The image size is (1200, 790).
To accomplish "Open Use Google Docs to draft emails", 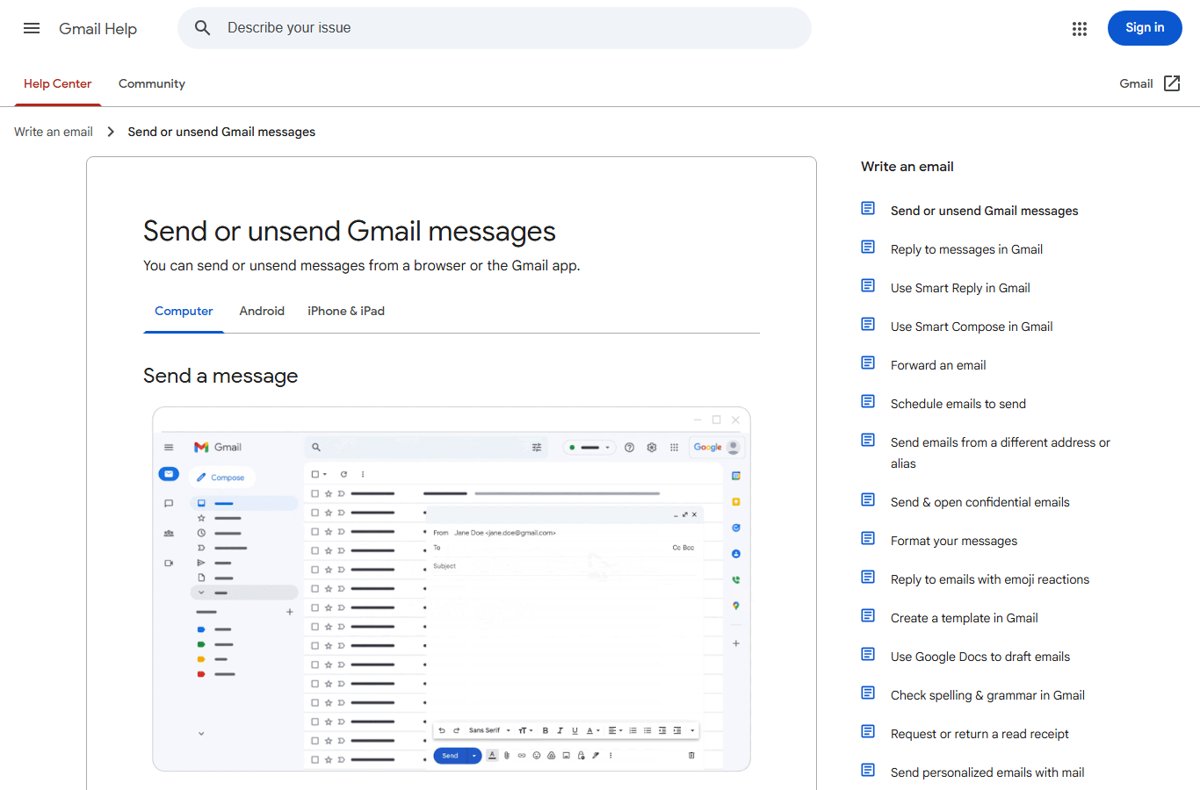I will (980, 657).
